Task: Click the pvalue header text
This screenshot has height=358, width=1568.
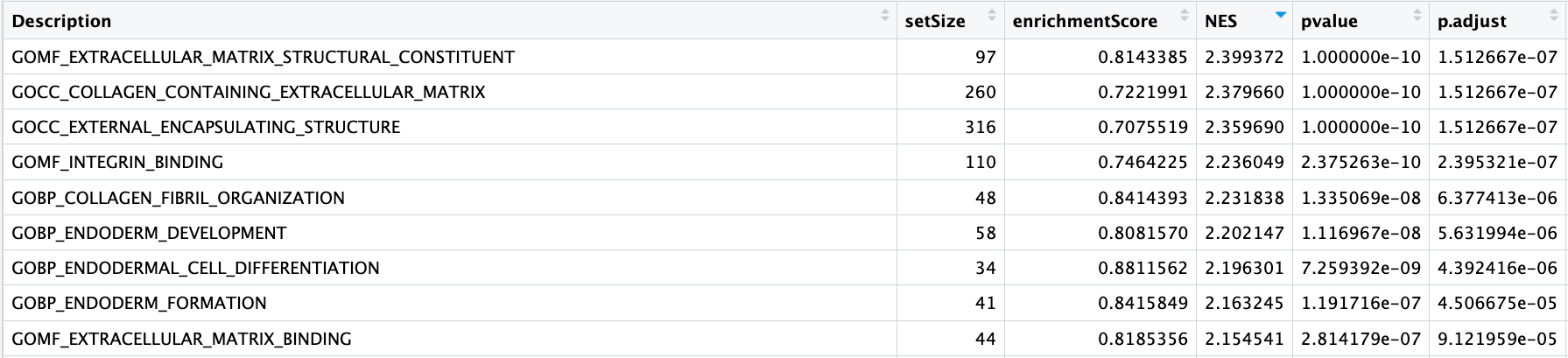Action: point(1329,21)
